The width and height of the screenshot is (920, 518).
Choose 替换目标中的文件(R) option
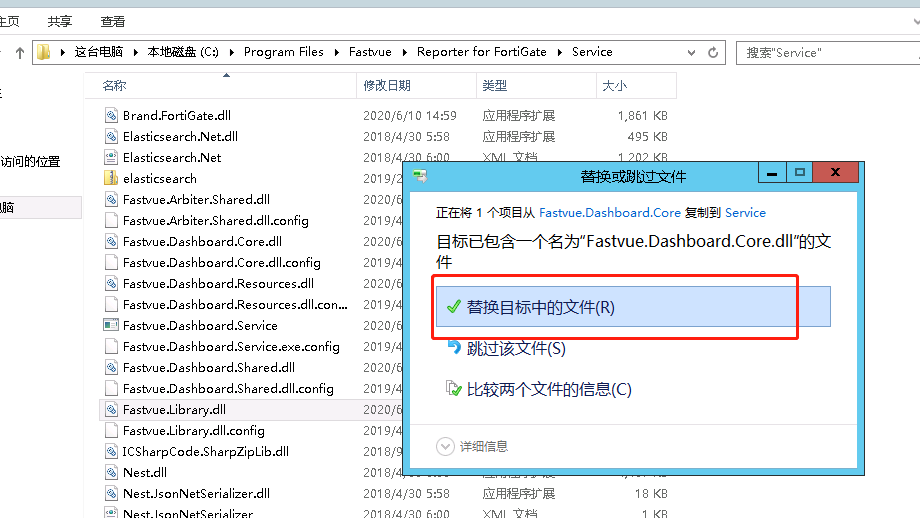pos(633,307)
